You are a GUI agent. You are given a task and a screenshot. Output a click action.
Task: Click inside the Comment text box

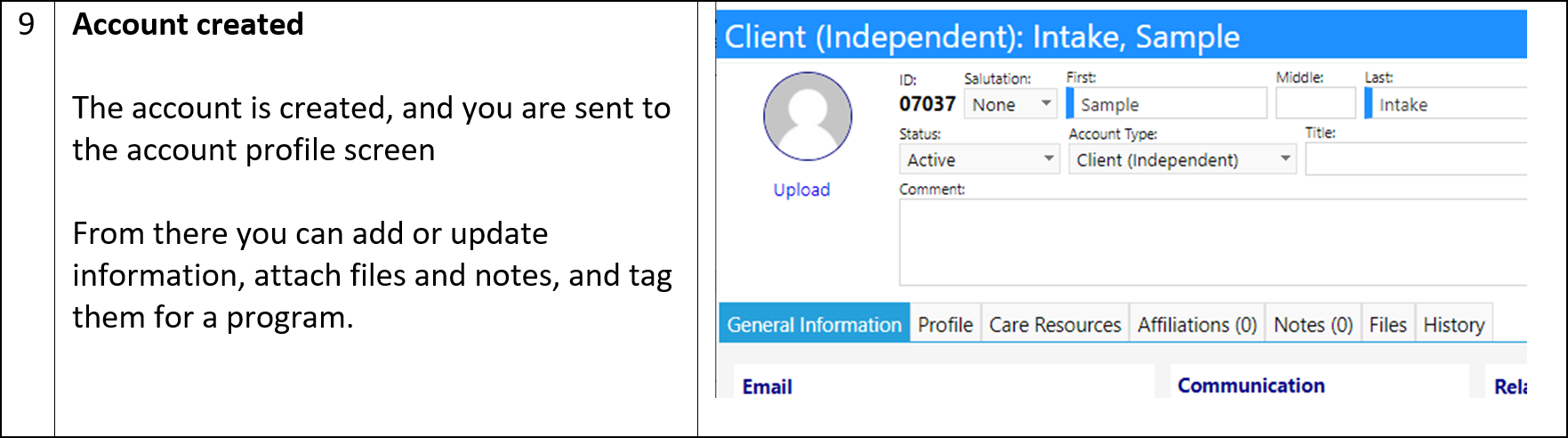coord(1213,242)
